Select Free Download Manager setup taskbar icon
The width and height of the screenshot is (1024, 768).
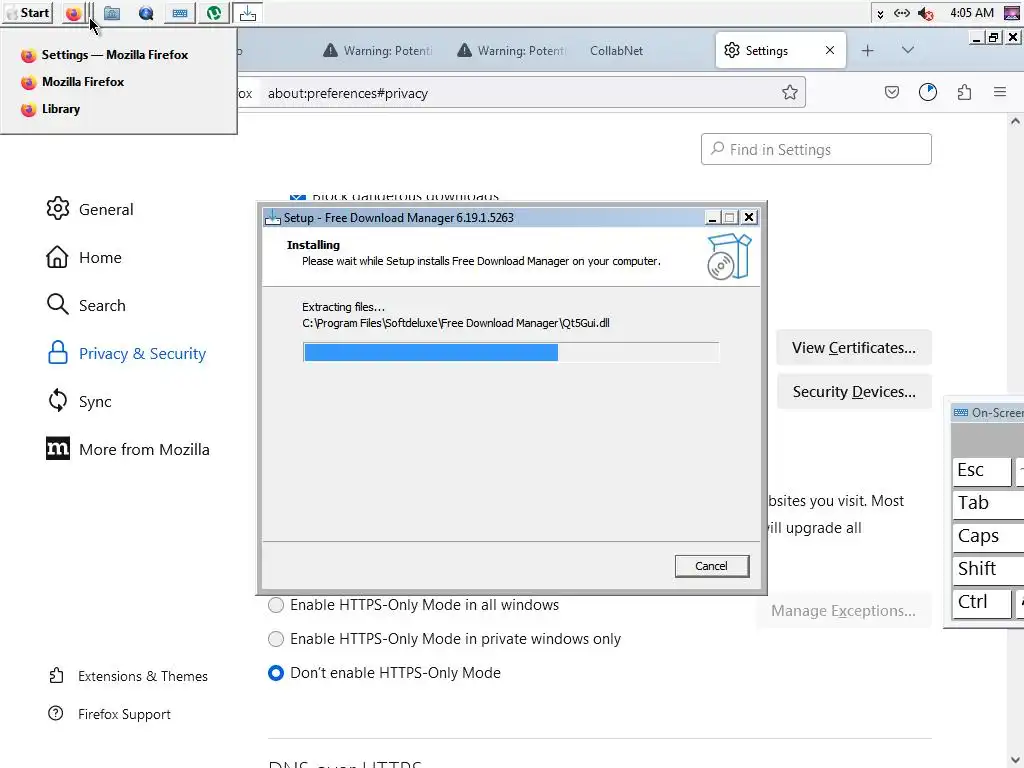(248, 13)
